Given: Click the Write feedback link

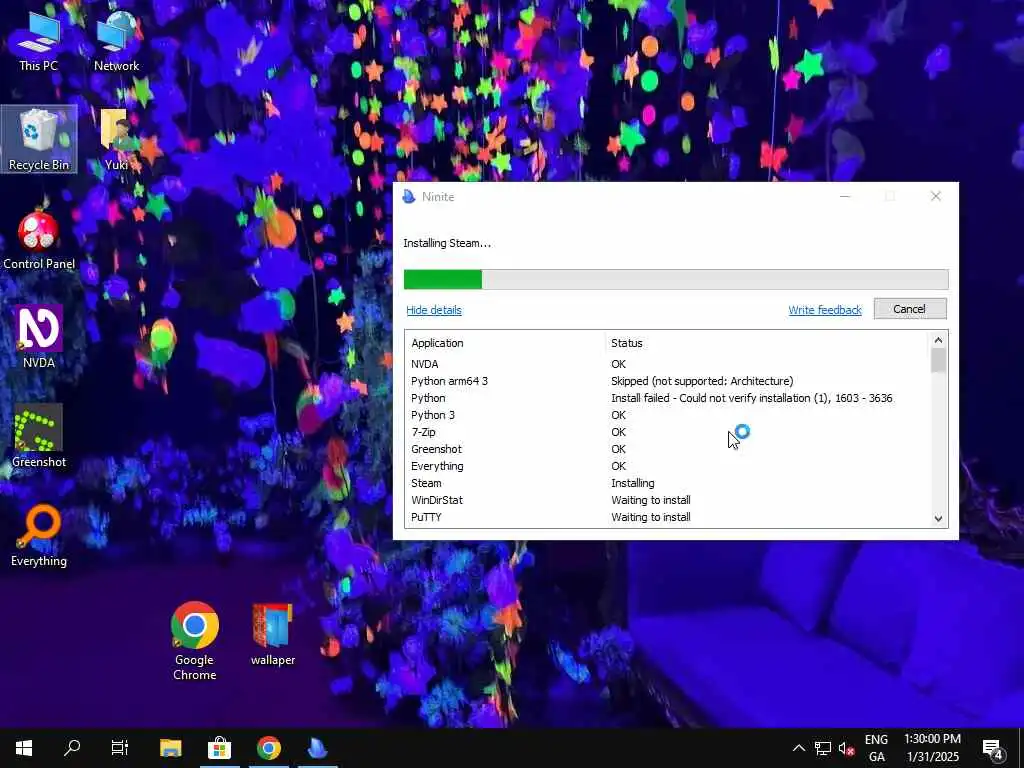Looking at the screenshot, I should point(825,310).
